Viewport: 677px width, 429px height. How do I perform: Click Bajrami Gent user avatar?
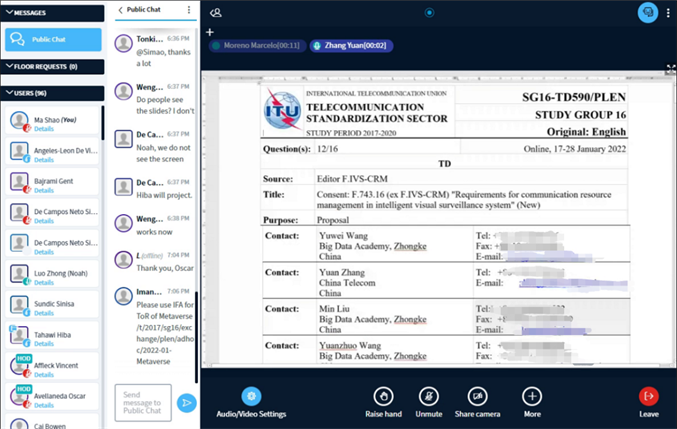19,182
